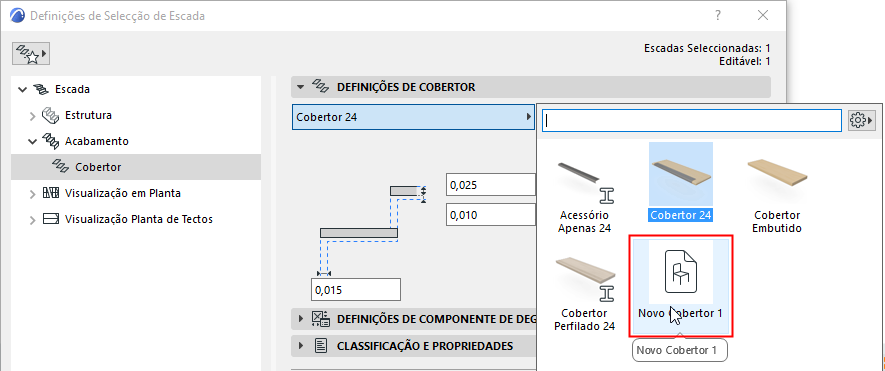The width and height of the screenshot is (885, 371).
Task: Open the Cobertor 24 selector dropdown
Action: coord(413,117)
